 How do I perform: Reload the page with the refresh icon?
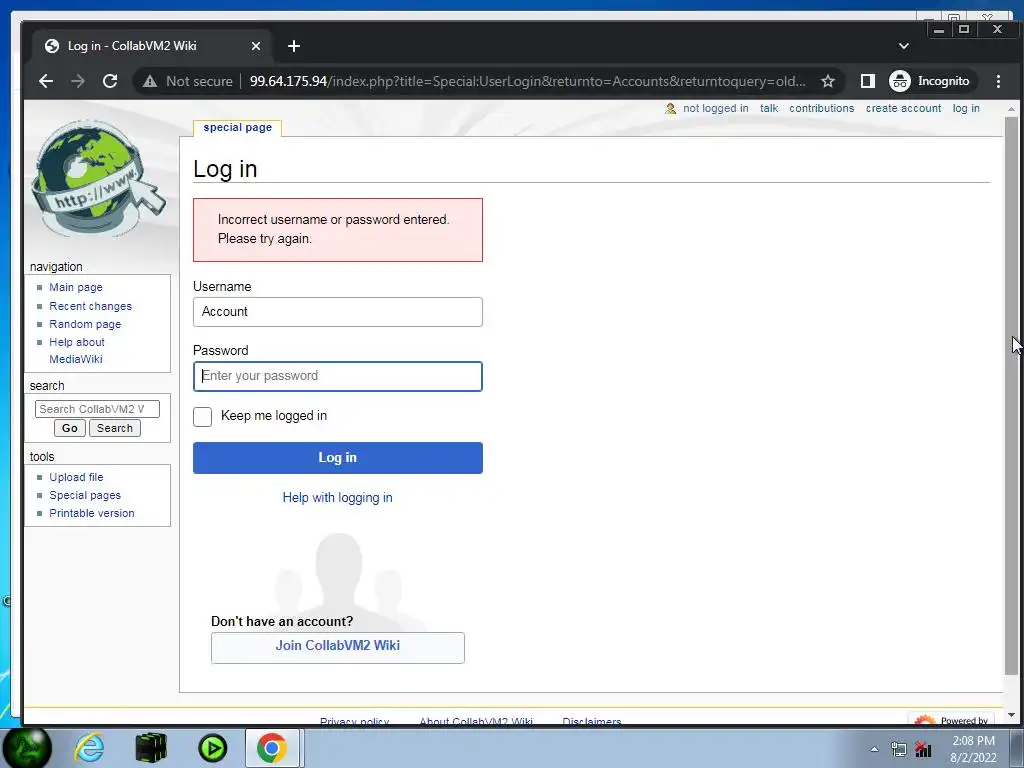pos(110,81)
